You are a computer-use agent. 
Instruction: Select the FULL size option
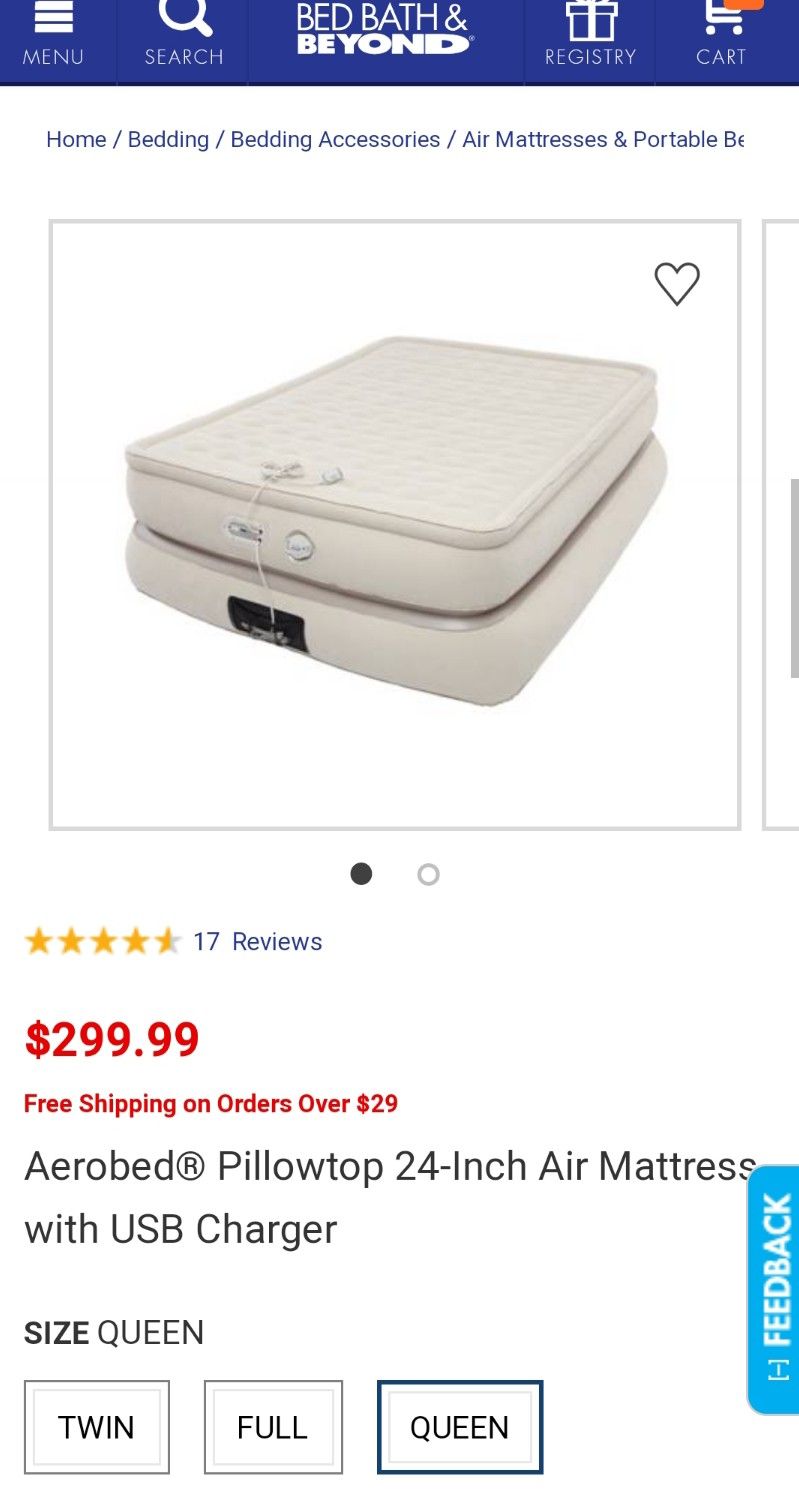click(x=273, y=1427)
